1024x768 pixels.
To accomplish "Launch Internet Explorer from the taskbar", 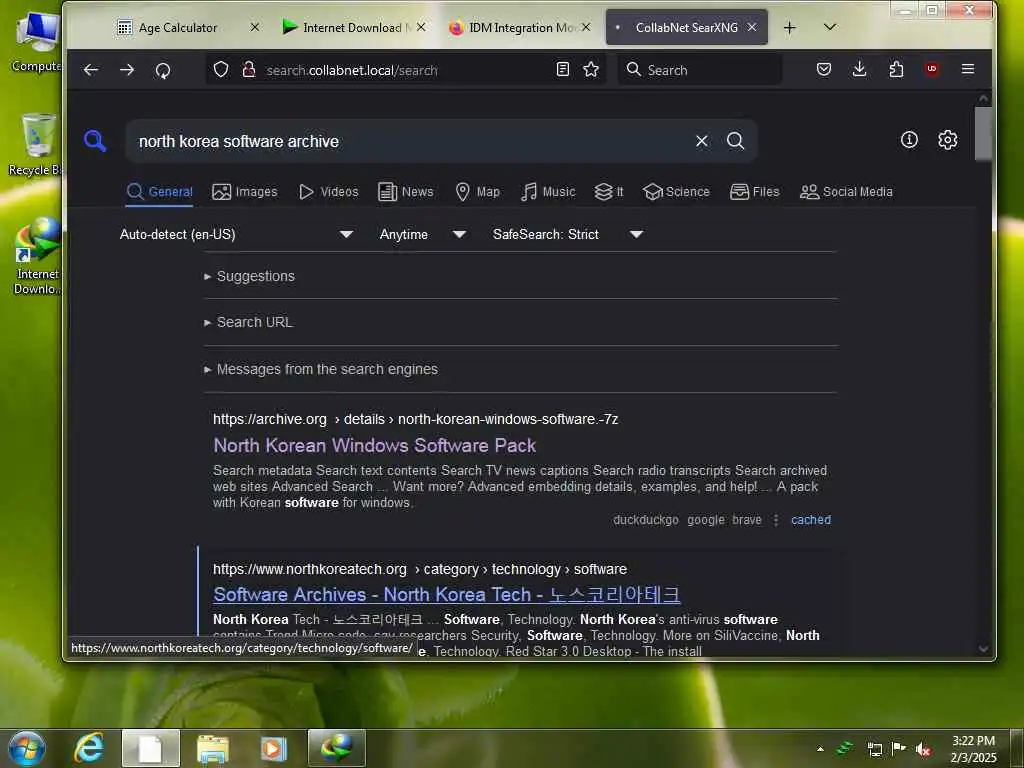I will [x=89, y=748].
